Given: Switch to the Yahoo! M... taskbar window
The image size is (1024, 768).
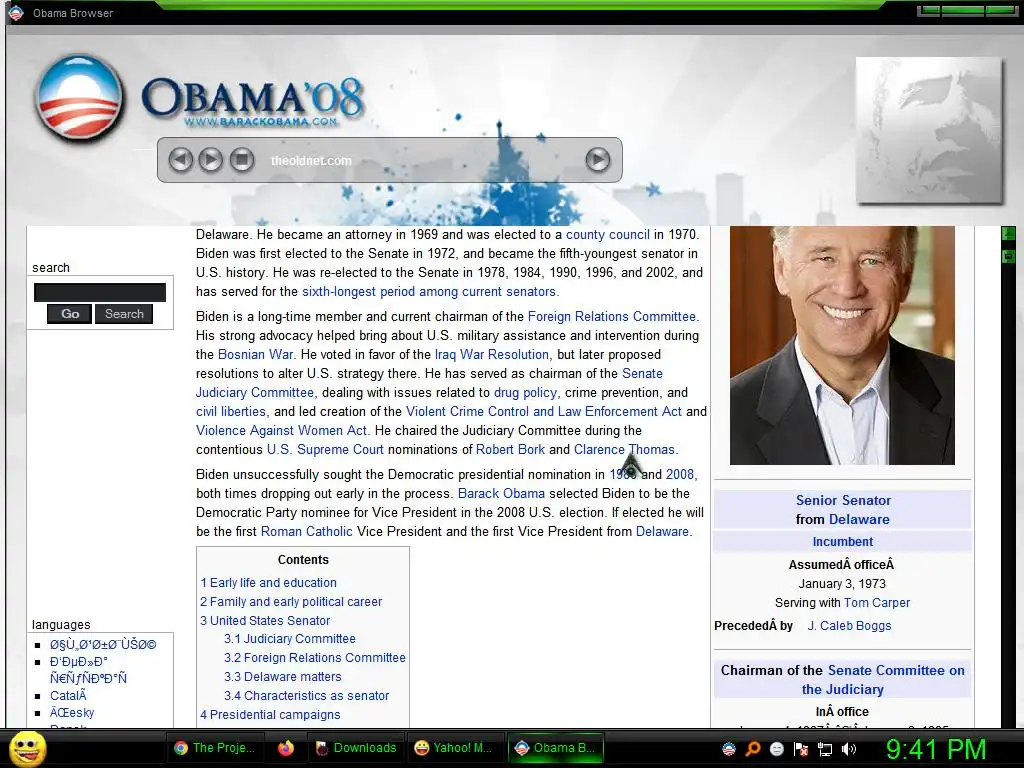Looking at the screenshot, I should coord(454,748).
